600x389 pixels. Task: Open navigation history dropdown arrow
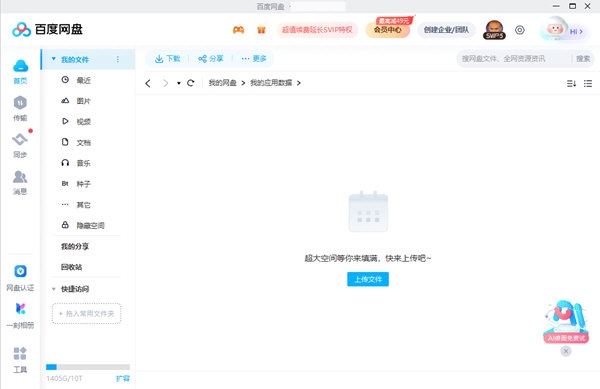pos(178,83)
